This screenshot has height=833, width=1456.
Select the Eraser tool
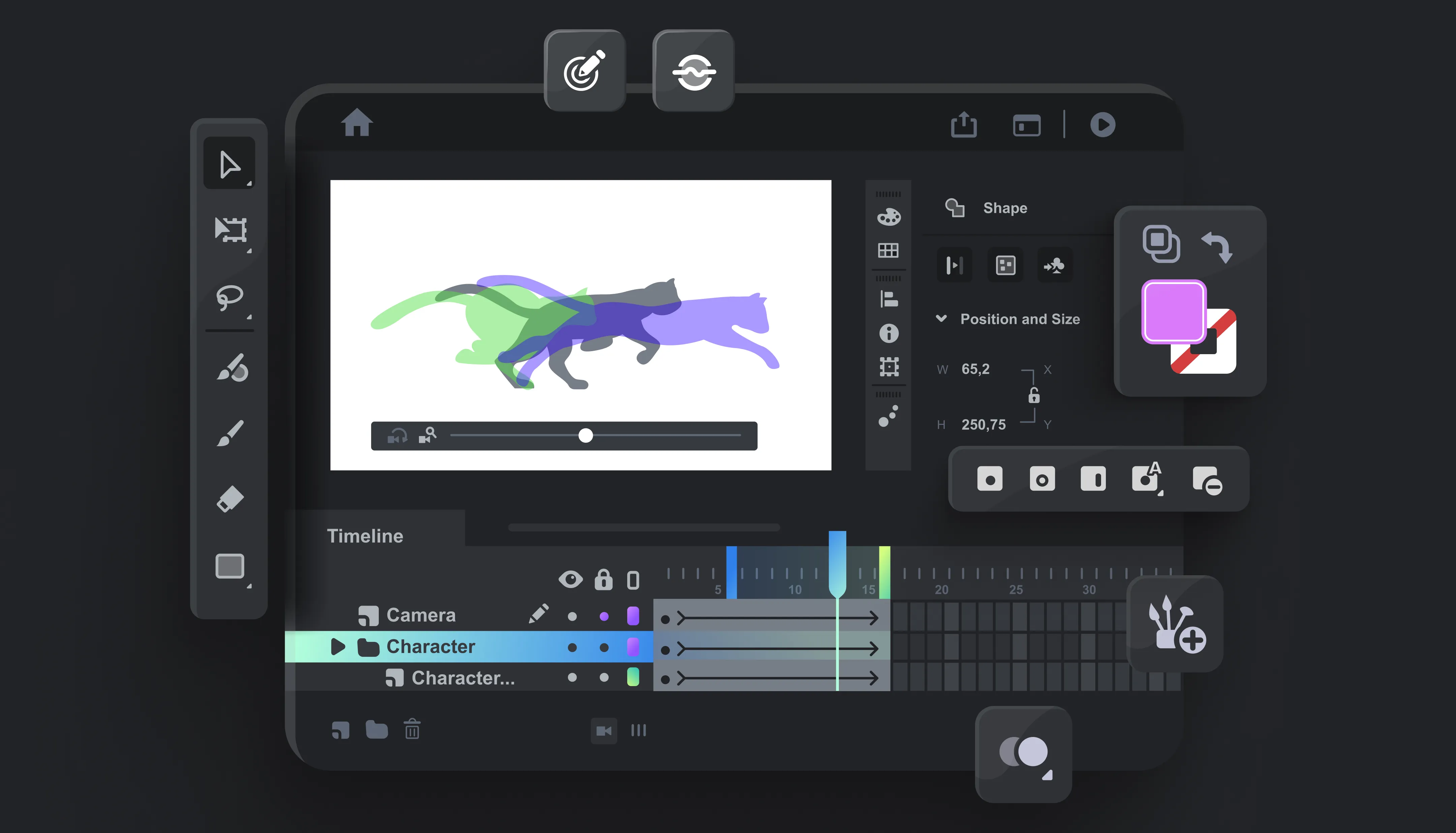[x=230, y=499]
